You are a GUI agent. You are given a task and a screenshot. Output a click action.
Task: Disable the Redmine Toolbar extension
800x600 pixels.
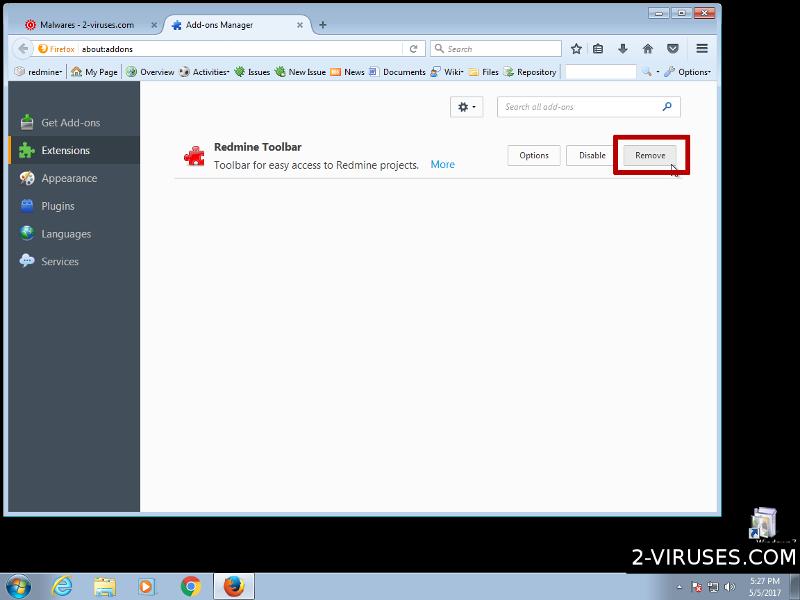592,155
